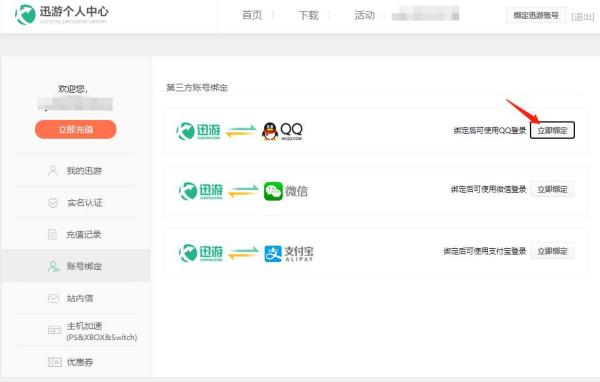Open 下载 in top navigation
Viewport: 600px width, 382px height.
(x=308, y=15)
